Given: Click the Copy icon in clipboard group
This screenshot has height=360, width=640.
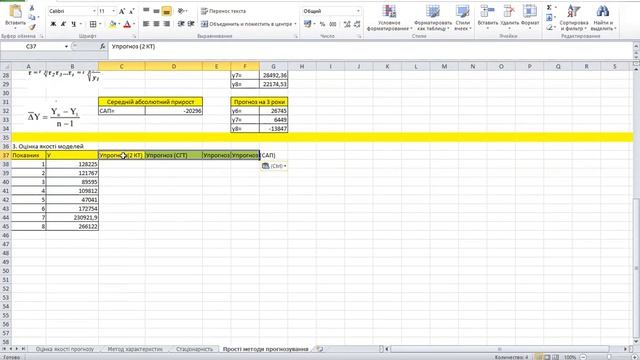Looking at the screenshot, I should coord(32,17).
